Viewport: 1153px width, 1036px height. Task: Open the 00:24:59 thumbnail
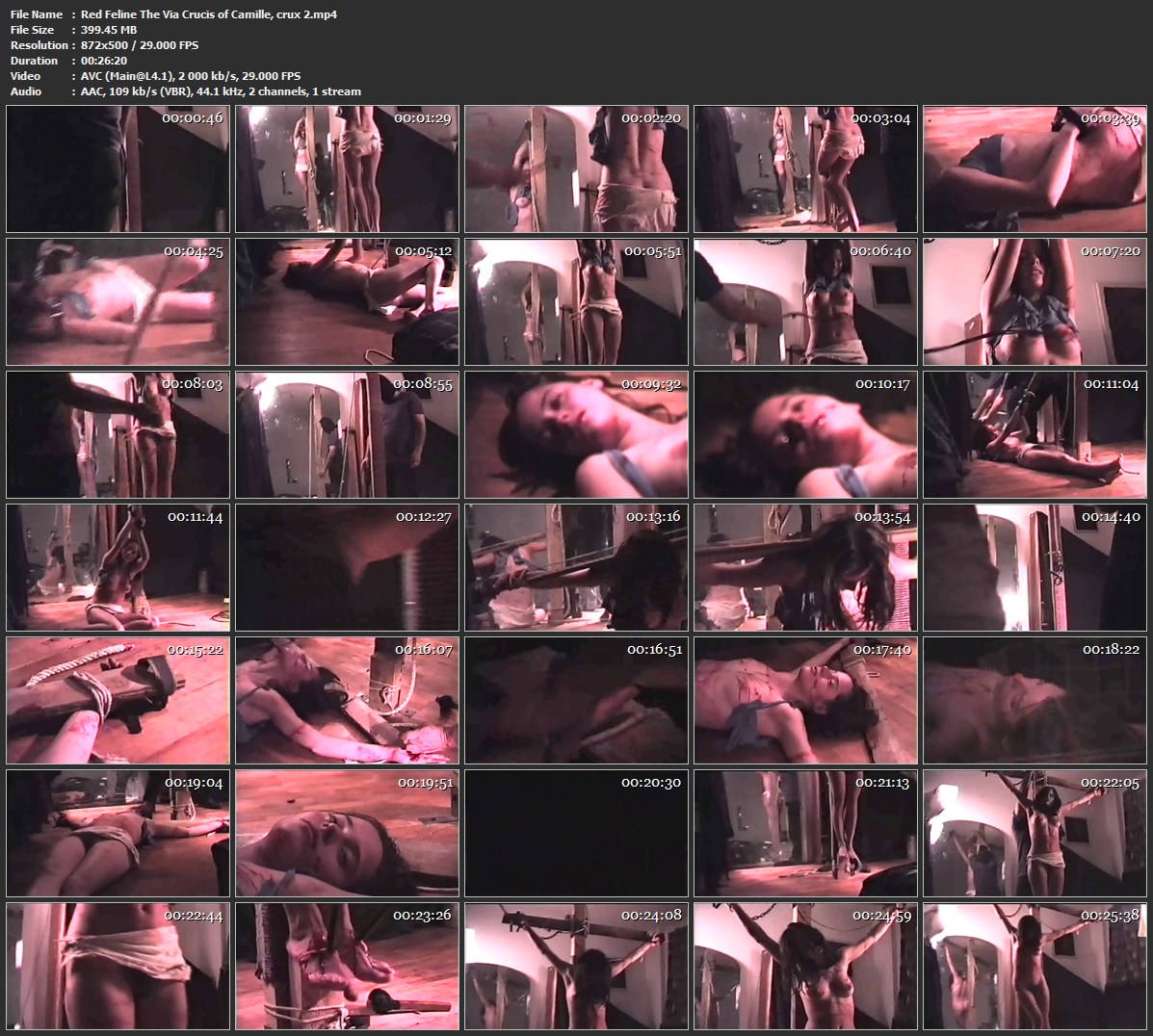(x=806, y=967)
